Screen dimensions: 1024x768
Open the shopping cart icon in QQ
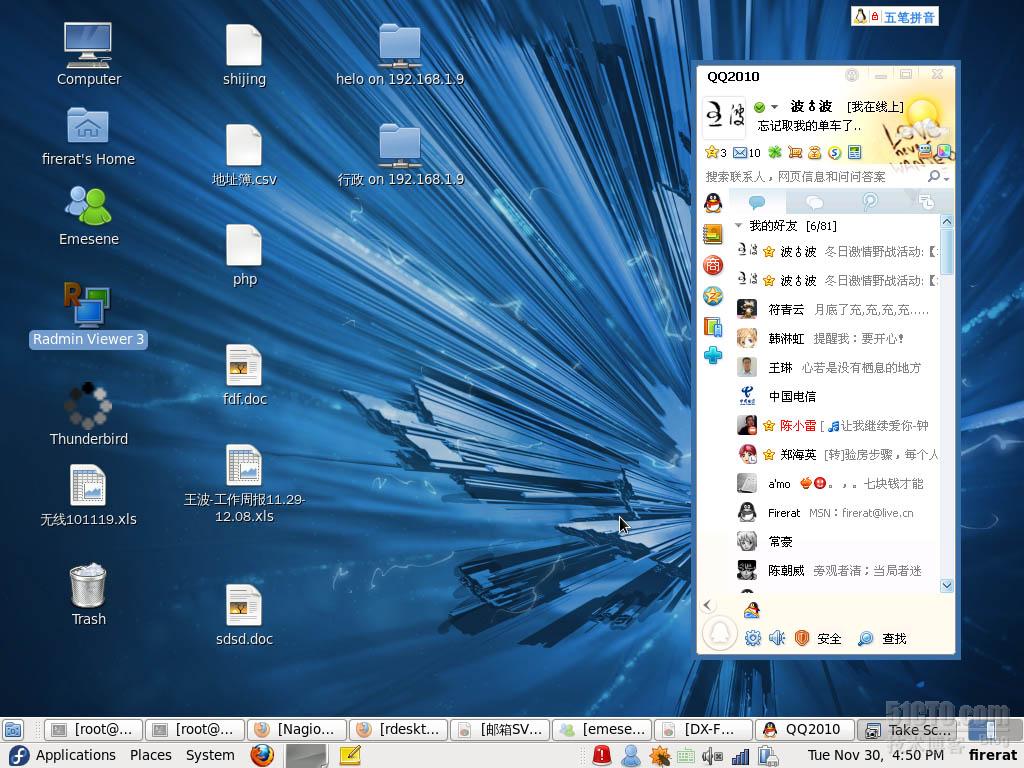click(x=795, y=153)
